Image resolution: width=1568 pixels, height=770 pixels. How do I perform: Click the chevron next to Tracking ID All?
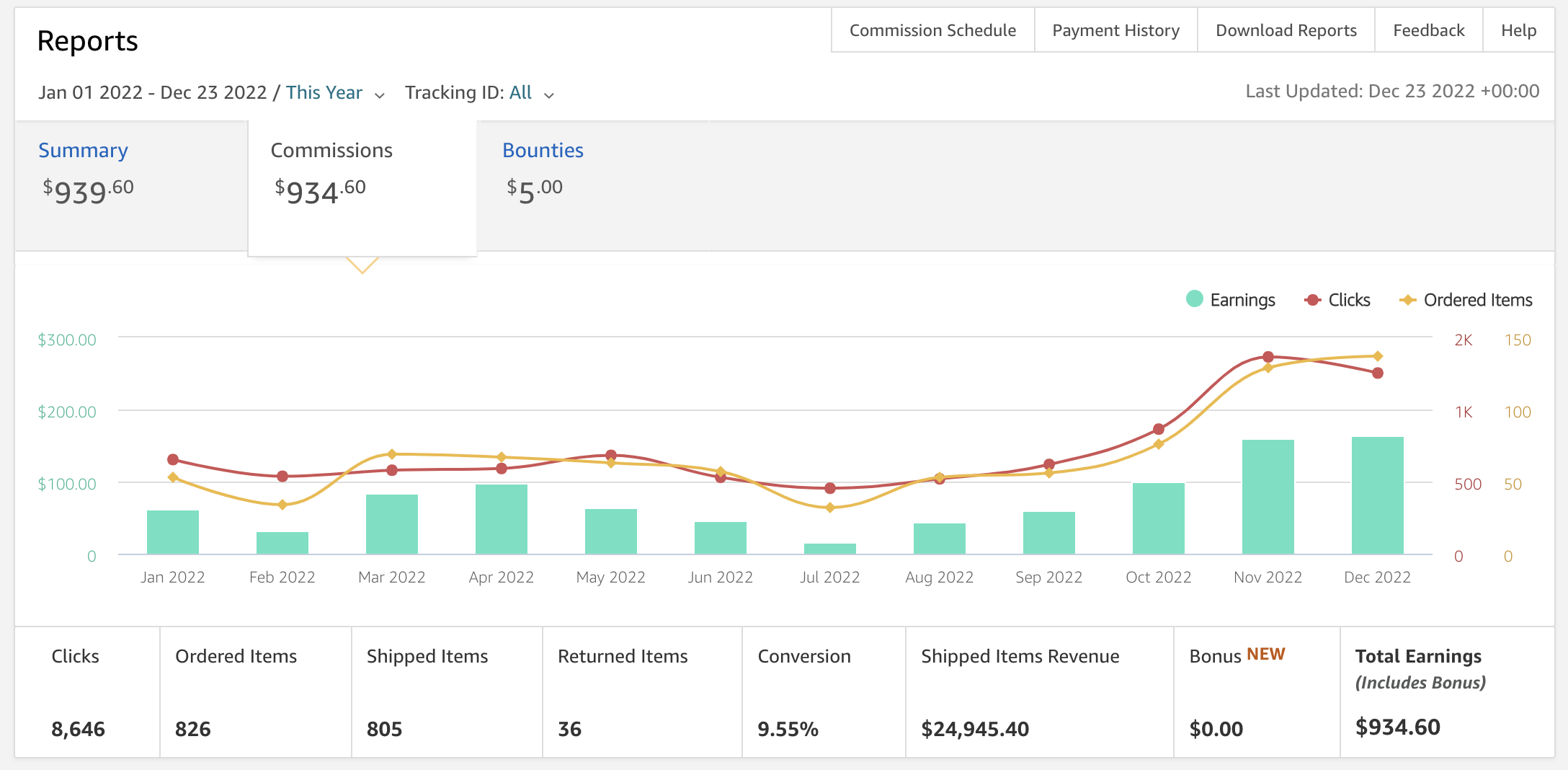(x=549, y=95)
